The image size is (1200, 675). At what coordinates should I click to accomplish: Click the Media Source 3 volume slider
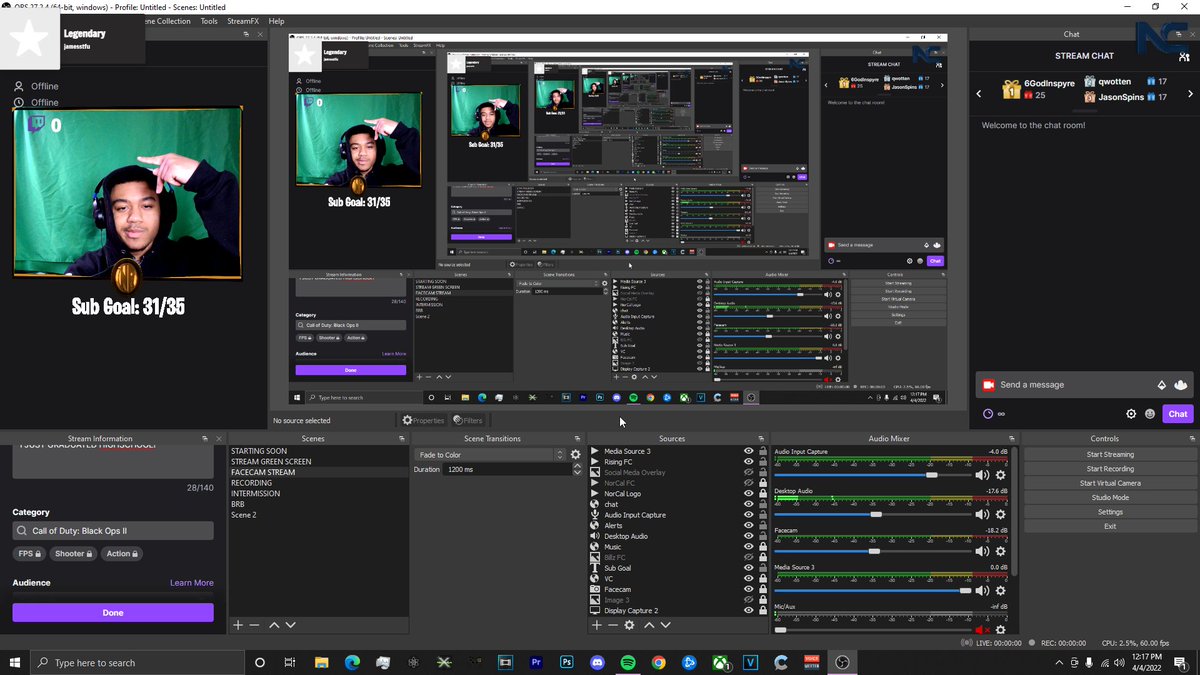pyautogui.click(x=874, y=590)
